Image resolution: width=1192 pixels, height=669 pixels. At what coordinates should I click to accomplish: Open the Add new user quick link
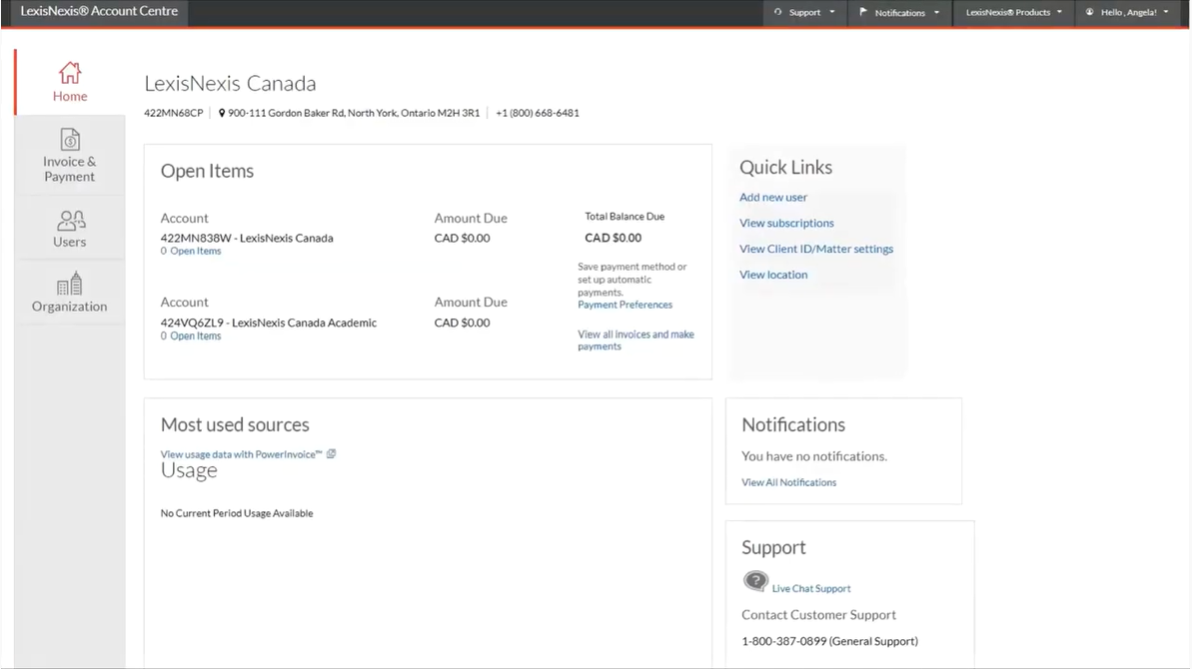[773, 198]
